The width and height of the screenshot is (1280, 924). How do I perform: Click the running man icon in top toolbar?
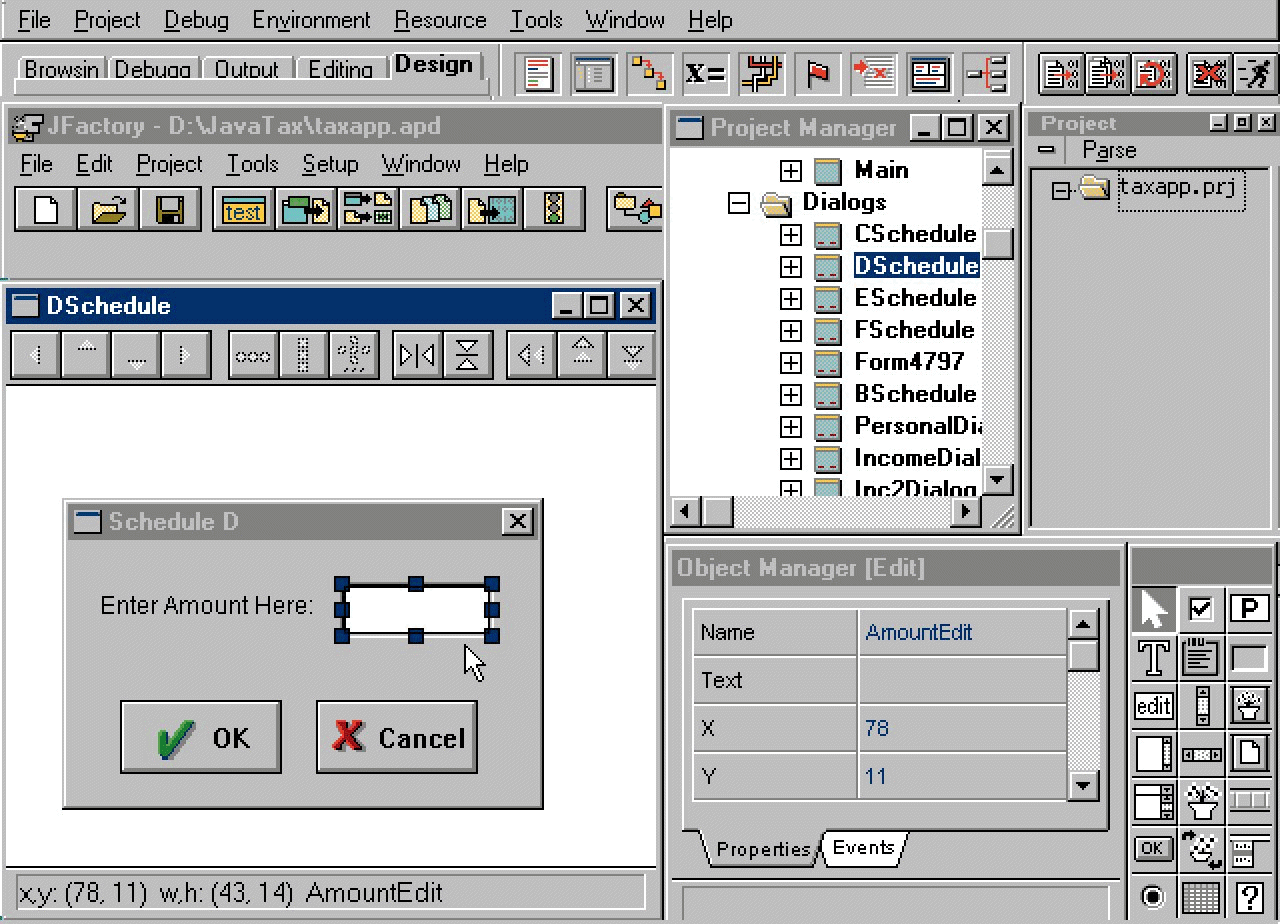click(1254, 74)
